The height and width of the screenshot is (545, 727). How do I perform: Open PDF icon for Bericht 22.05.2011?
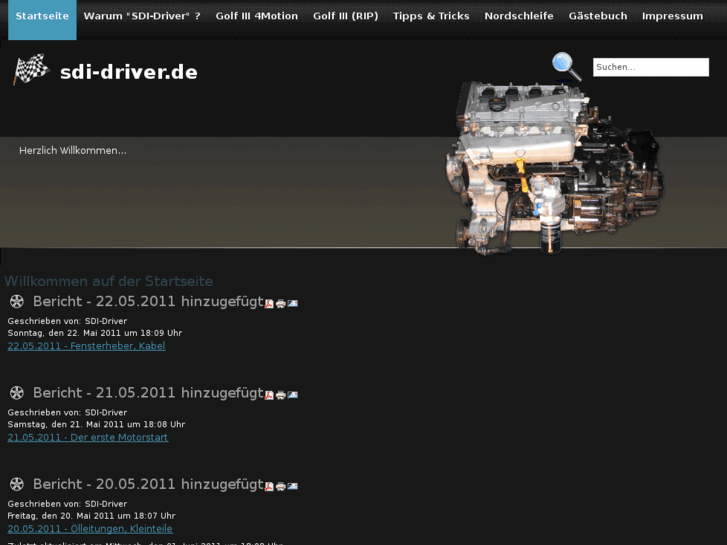point(269,303)
